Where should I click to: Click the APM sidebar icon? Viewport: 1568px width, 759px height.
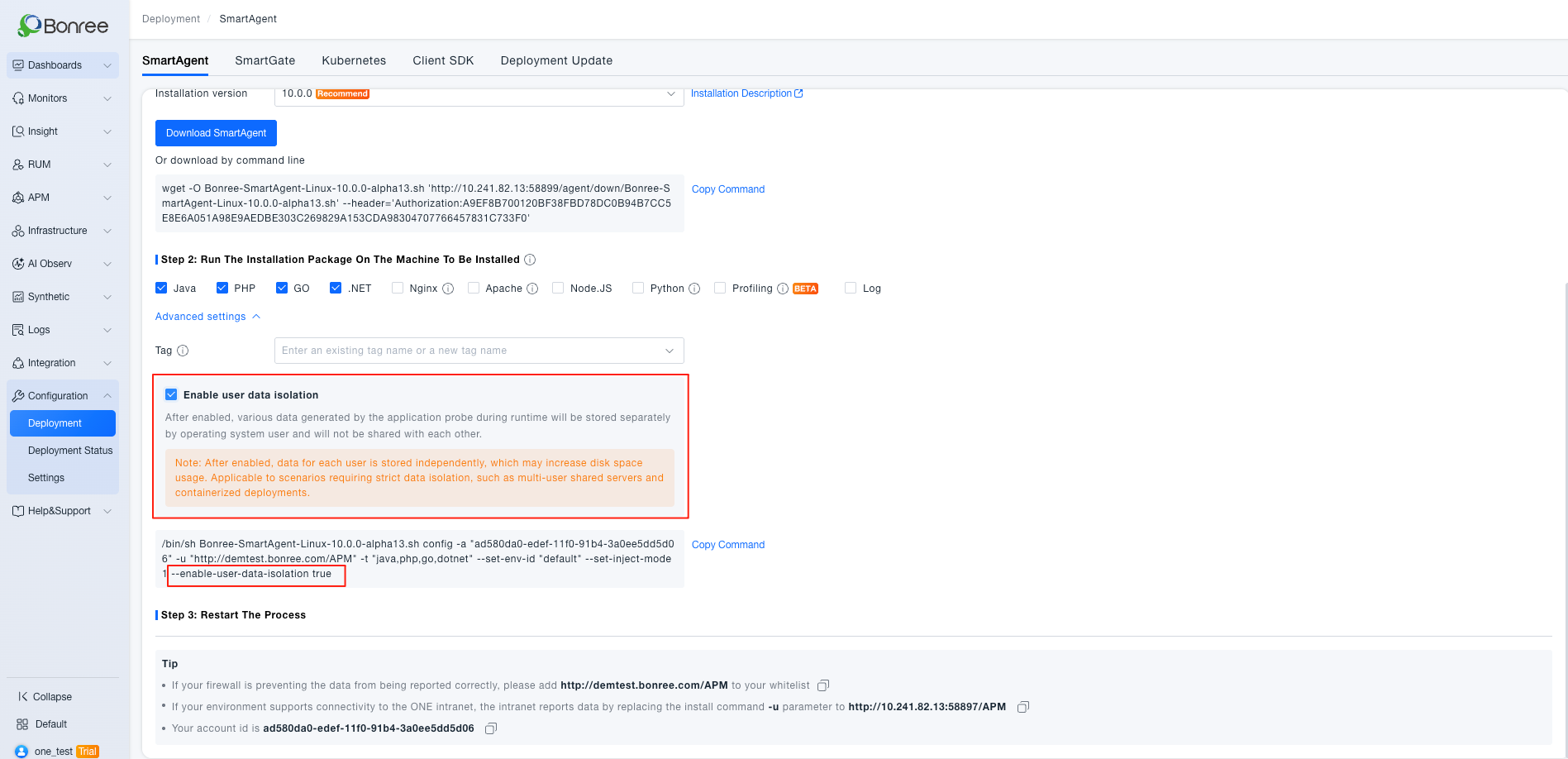click(x=18, y=198)
